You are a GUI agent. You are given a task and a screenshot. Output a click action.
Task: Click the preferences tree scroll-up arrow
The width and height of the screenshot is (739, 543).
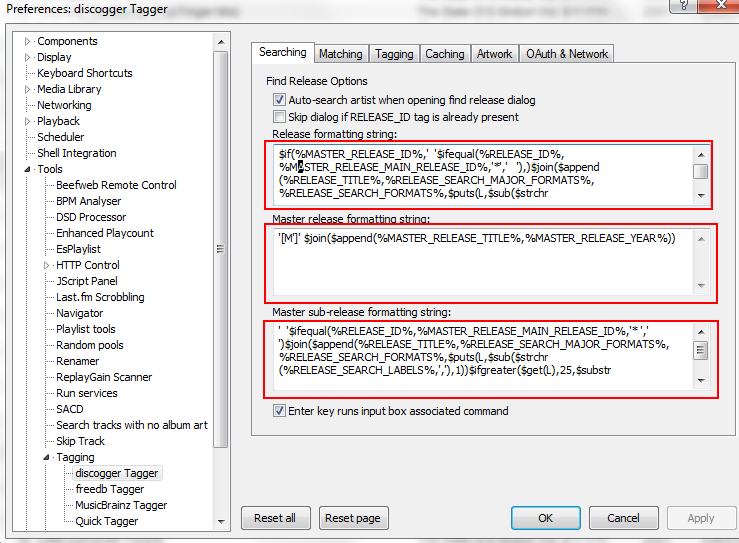221,42
